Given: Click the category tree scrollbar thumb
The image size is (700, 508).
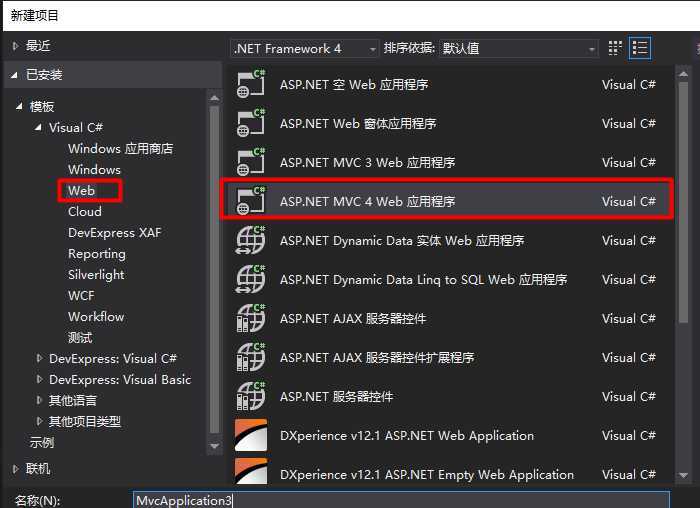Looking at the screenshot, I should click(x=214, y=270).
